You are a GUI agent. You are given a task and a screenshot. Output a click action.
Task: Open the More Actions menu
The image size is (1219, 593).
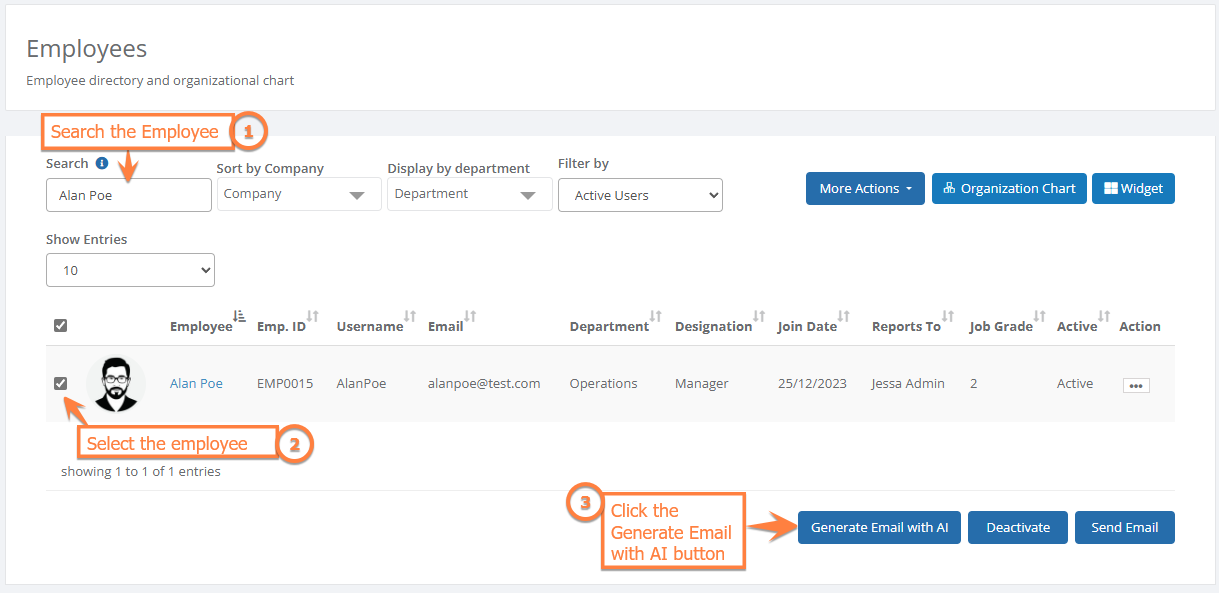[866, 188]
